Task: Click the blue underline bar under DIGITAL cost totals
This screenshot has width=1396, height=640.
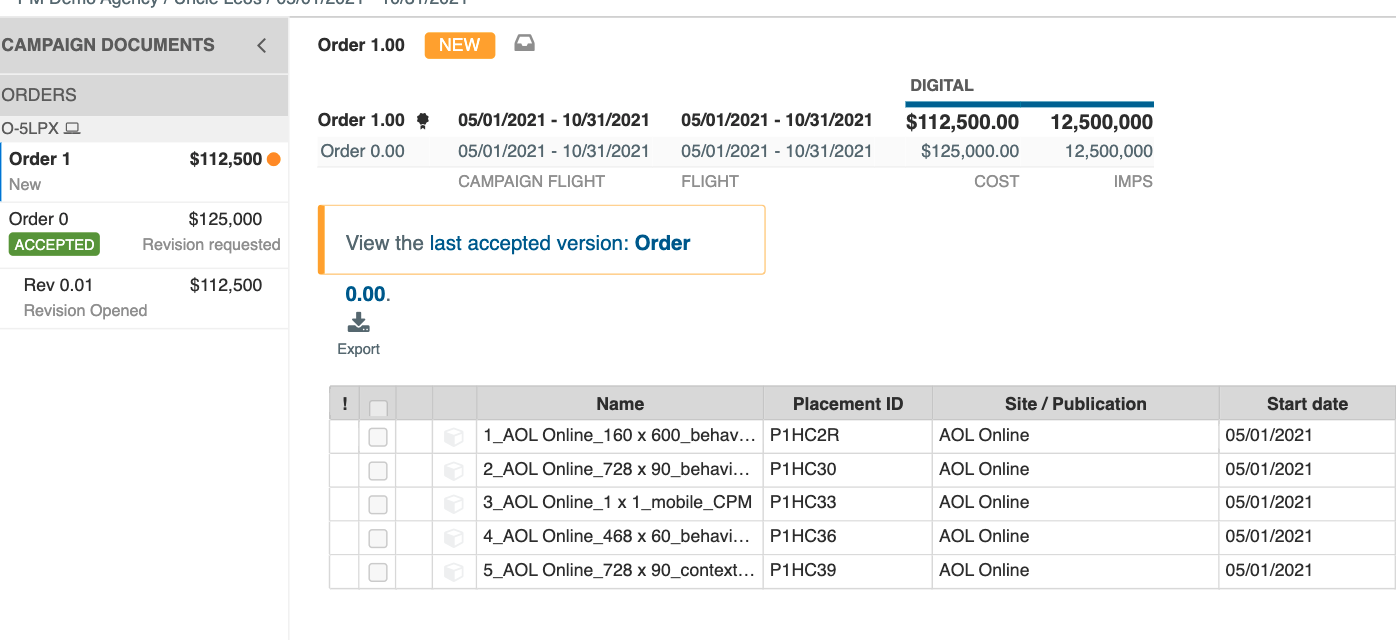Action: tap(1029, 102)
